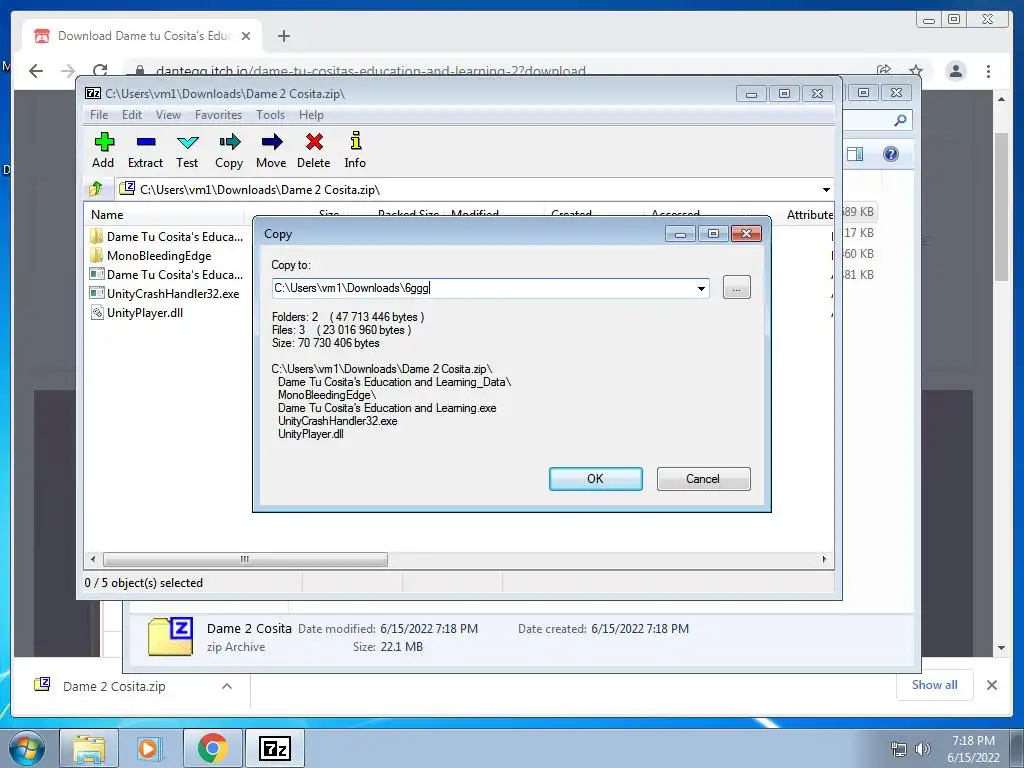The image size is (1024, 768).
Task: Click the share icon in Chrome address bar
Action: (x=884, y=71)
